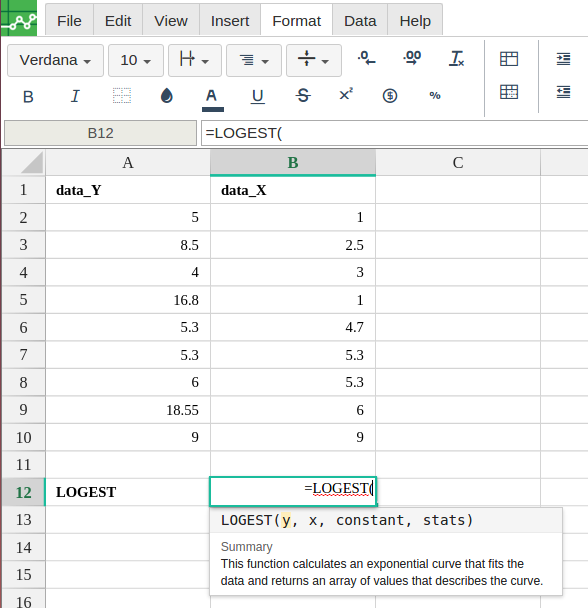Apply currency format with dollar icon
The image size is (588, 608).
(390, 95)
